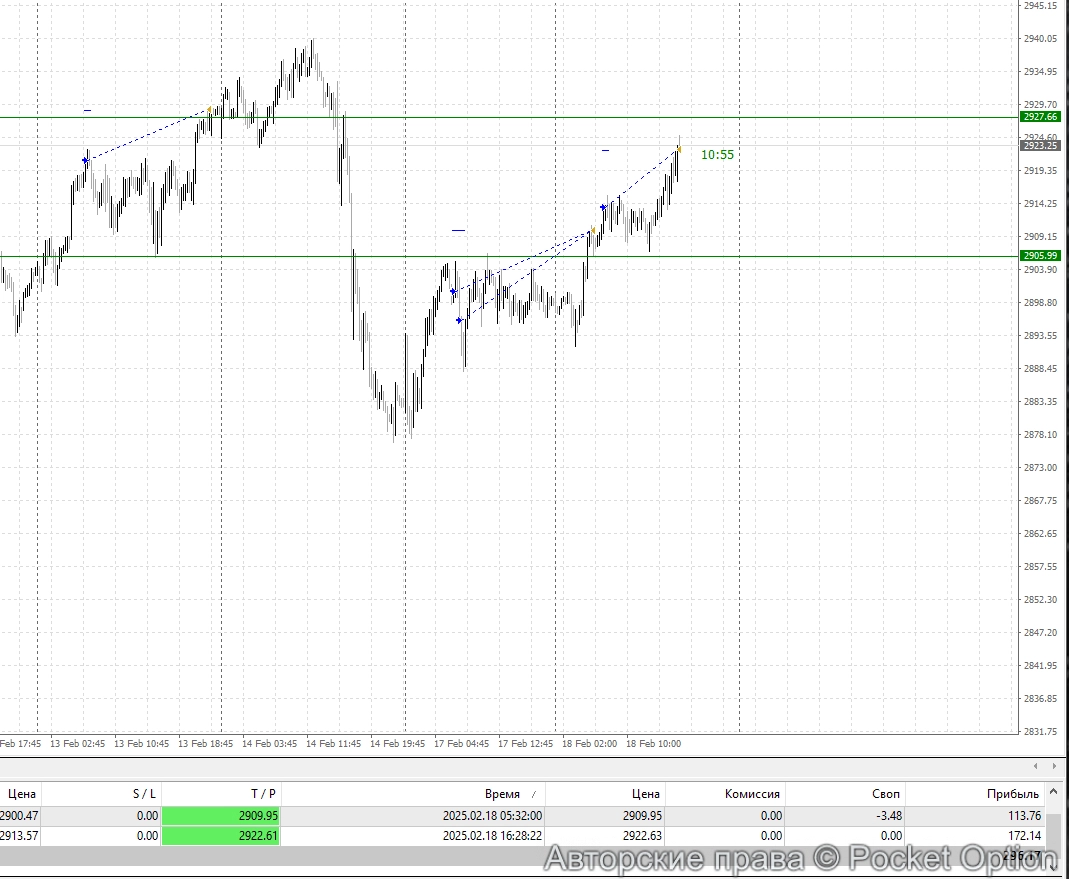The height and width of the screenshot is (879, 1069).
Task: Click the scrollbar up arrow beside the trade table
Action: pos(1053,793)
